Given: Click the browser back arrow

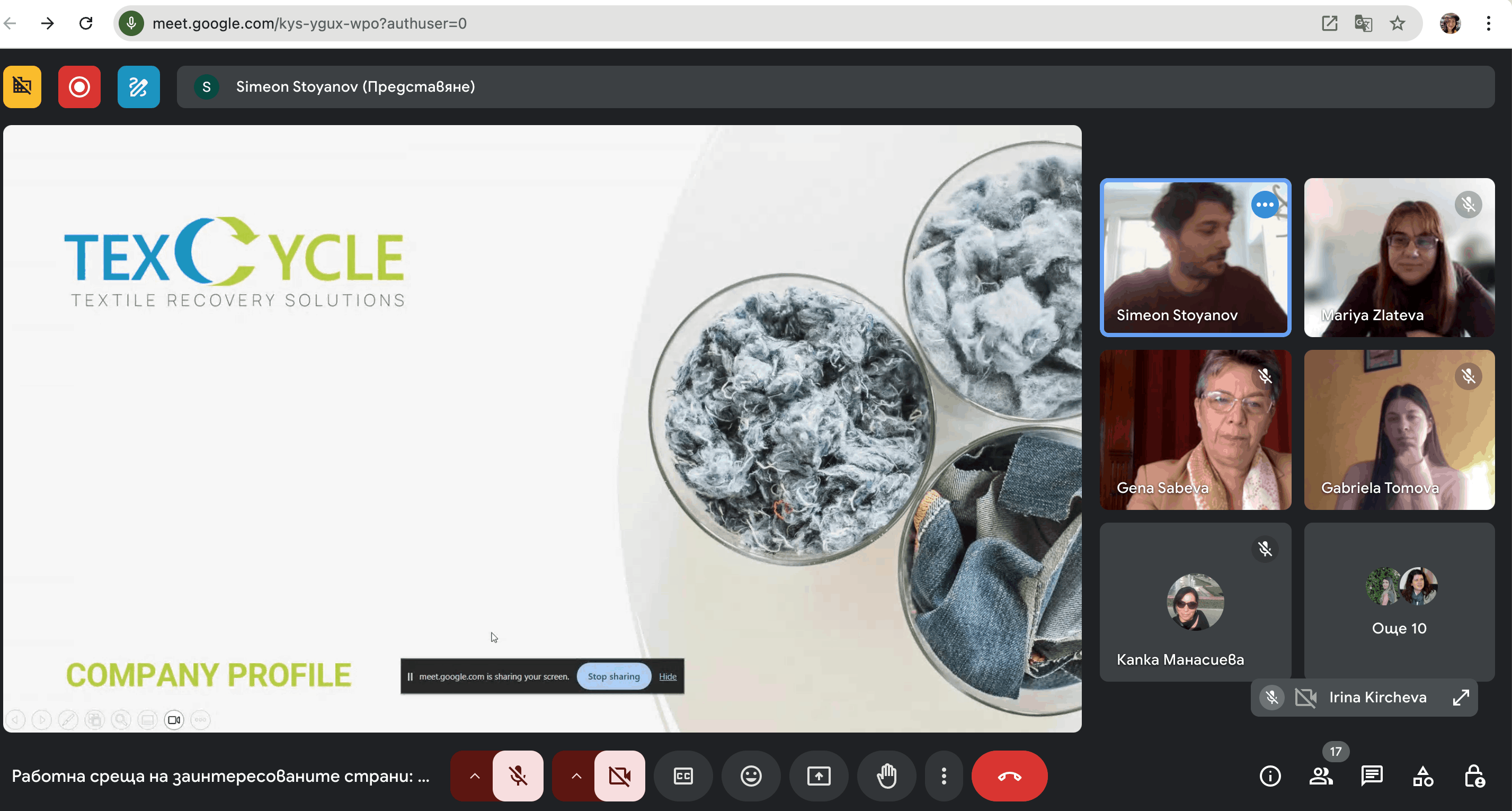Looking at the screenshot, I should point(10,23).
